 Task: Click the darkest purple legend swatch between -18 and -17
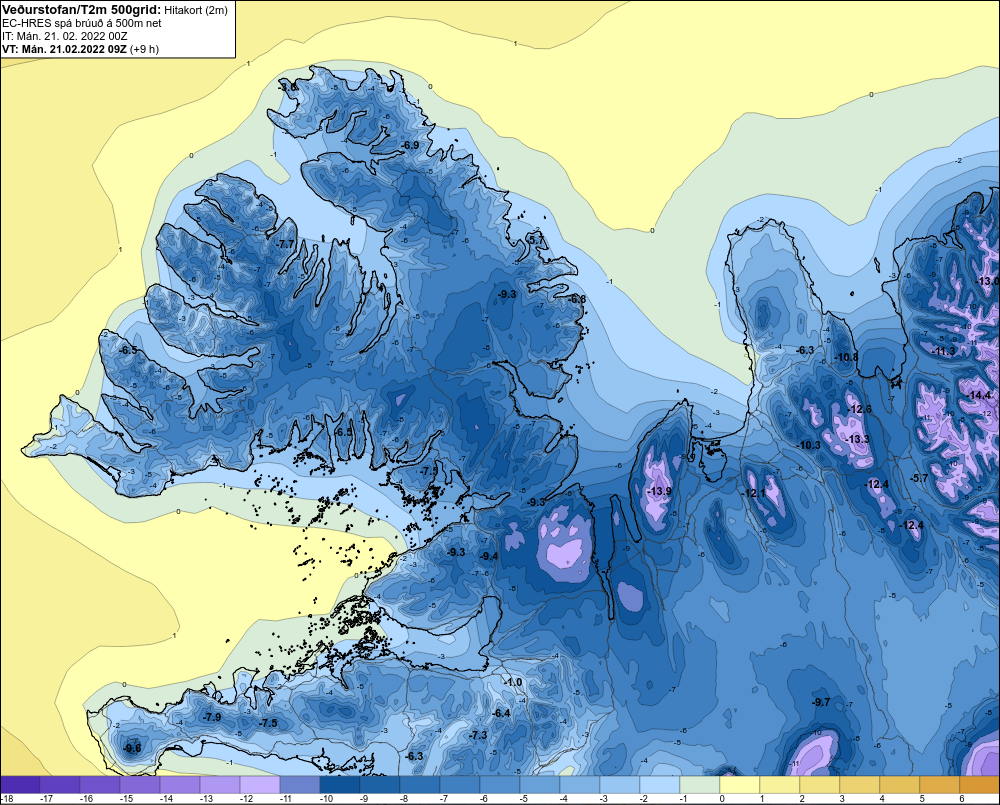pos(20,785)
